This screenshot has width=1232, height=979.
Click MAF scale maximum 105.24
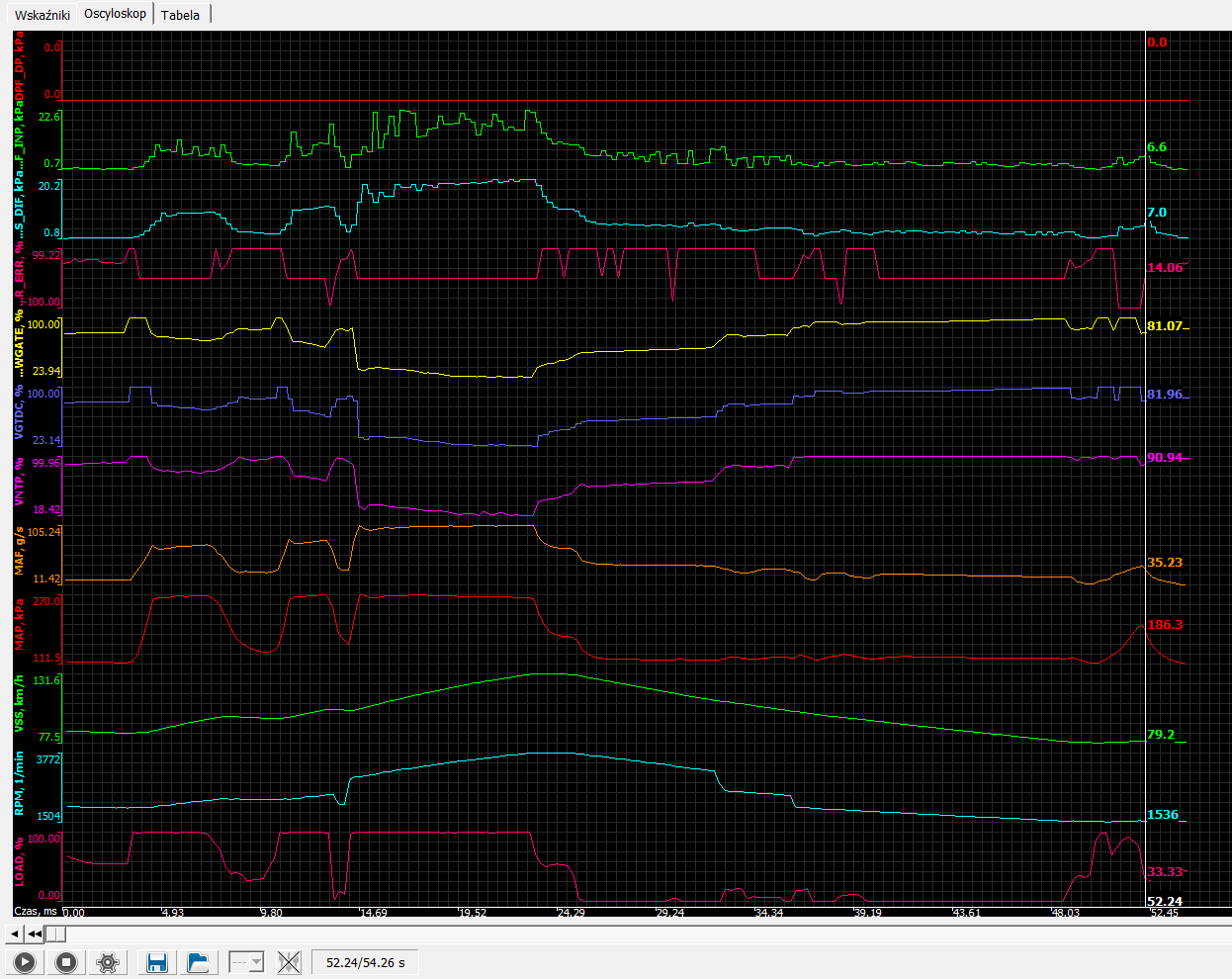click(x=44, y=532)
